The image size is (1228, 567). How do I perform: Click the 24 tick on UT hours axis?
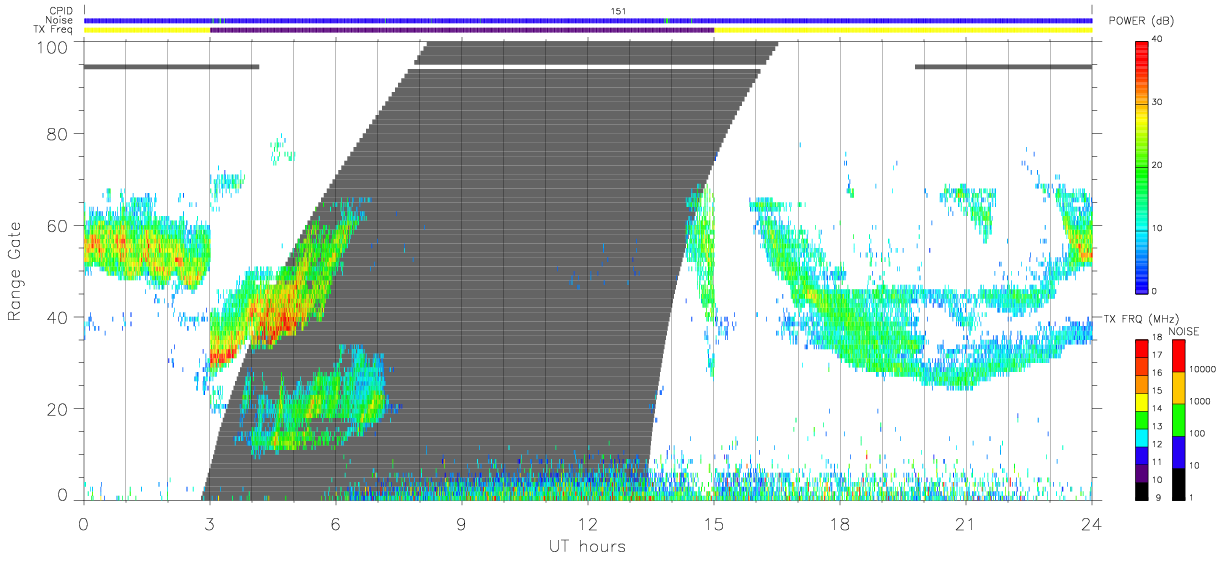click(x=1091, y=523)
